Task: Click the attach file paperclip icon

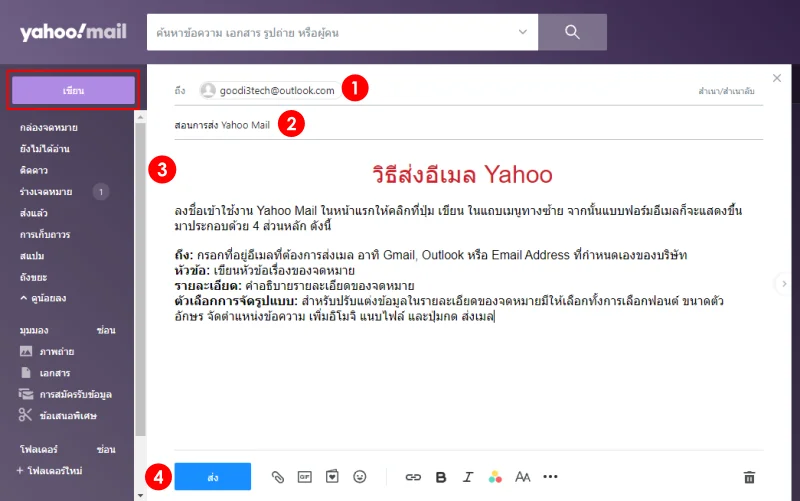Action: point(278,477)
